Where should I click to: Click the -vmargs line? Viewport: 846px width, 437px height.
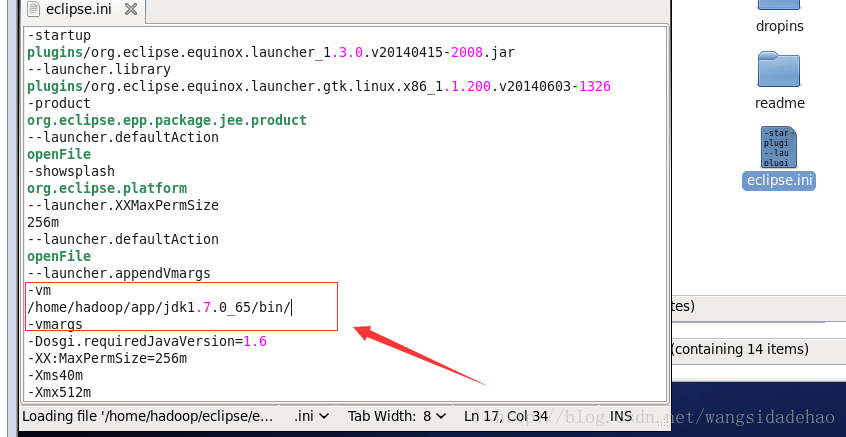tap(55, 324)
